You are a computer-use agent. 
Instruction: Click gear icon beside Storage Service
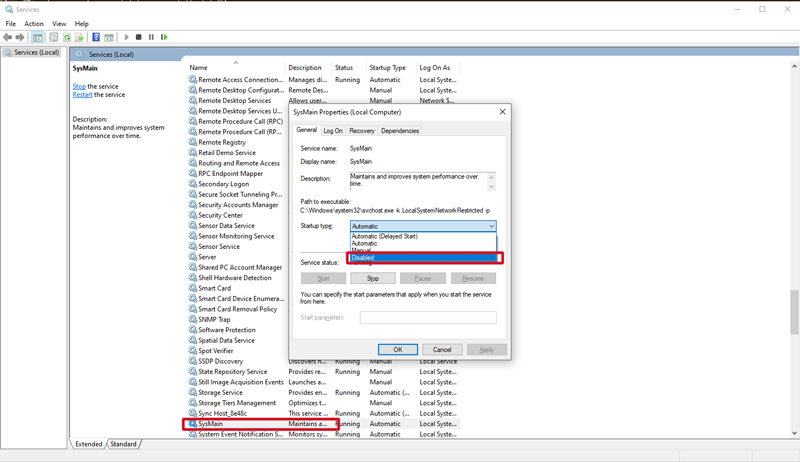(x=192, y=392)
